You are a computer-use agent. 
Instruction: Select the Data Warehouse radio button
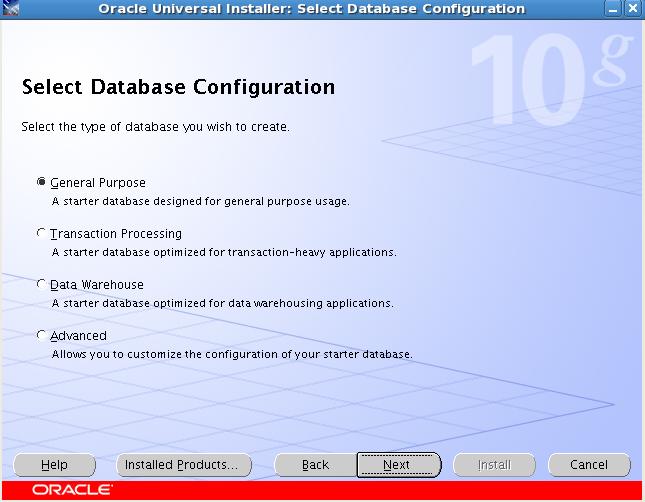tap(41, 284)
